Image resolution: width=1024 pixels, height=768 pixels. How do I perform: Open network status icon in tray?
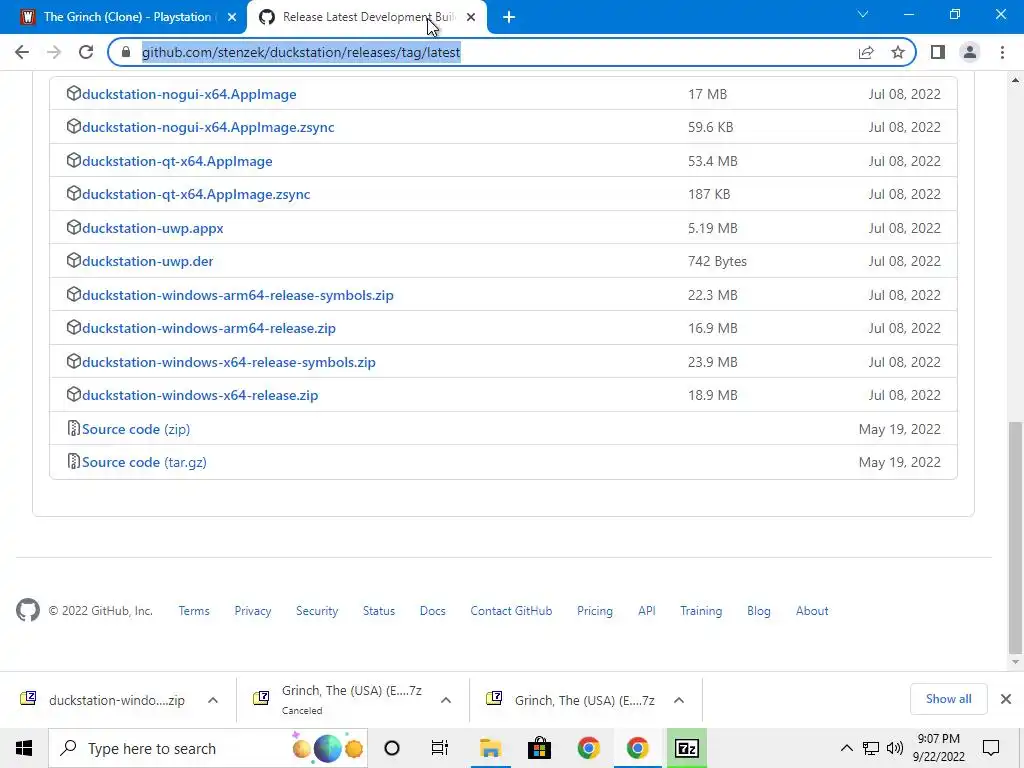871,748
